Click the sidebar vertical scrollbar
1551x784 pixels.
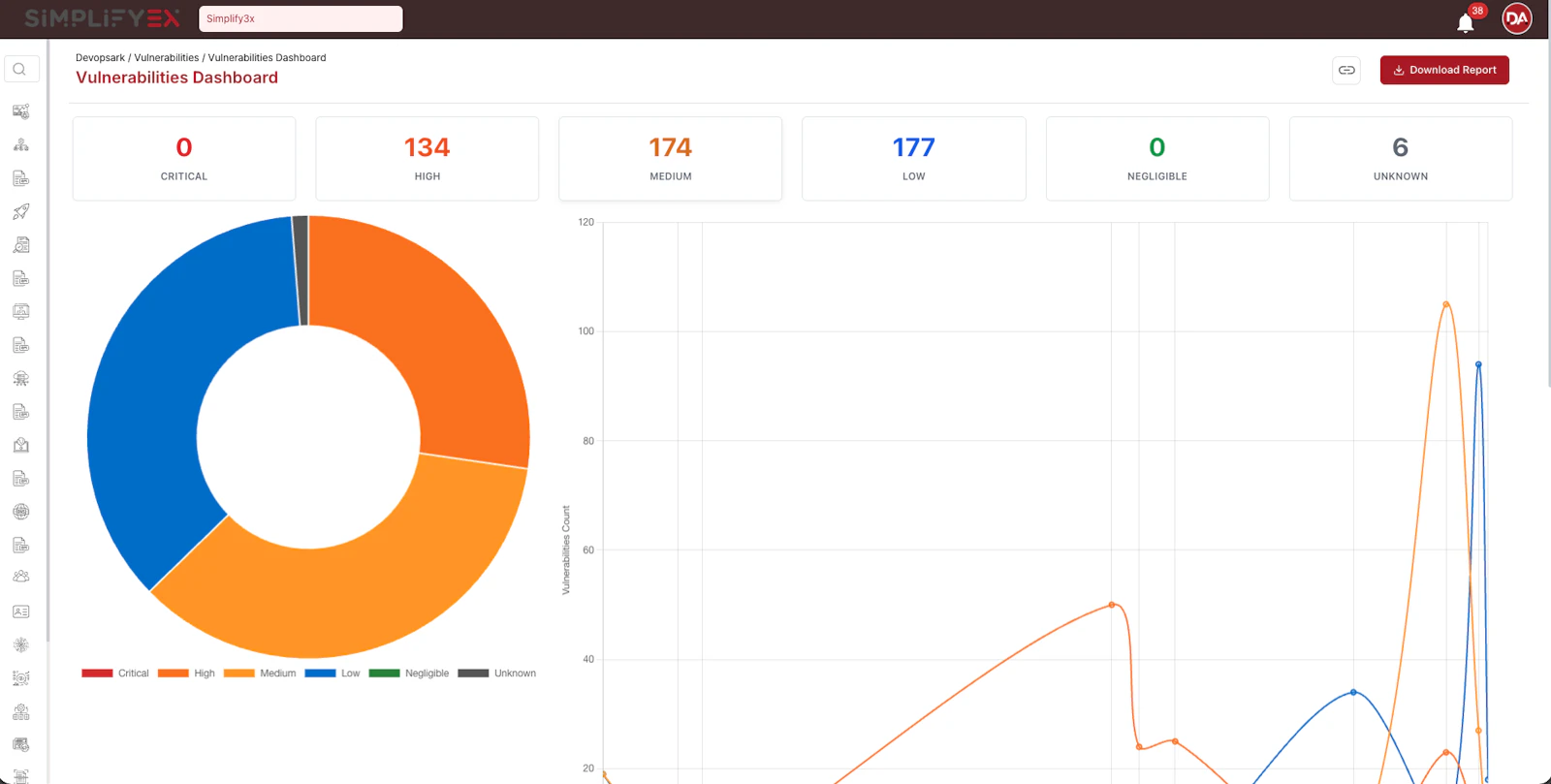pyautogui.click(x=47, y=339)
